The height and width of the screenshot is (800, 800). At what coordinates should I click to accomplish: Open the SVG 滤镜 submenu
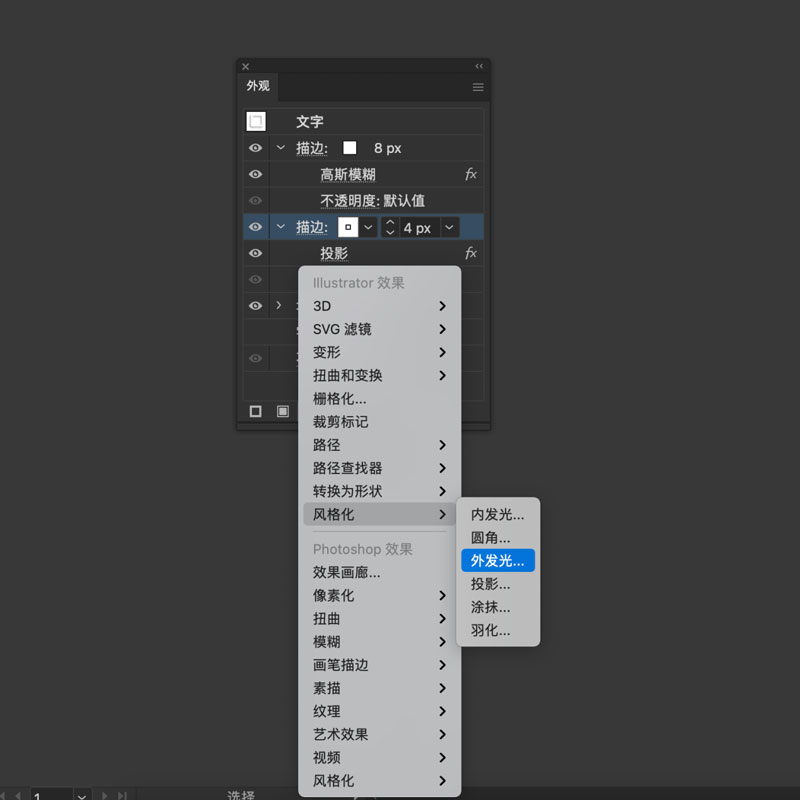coord(380,329)
